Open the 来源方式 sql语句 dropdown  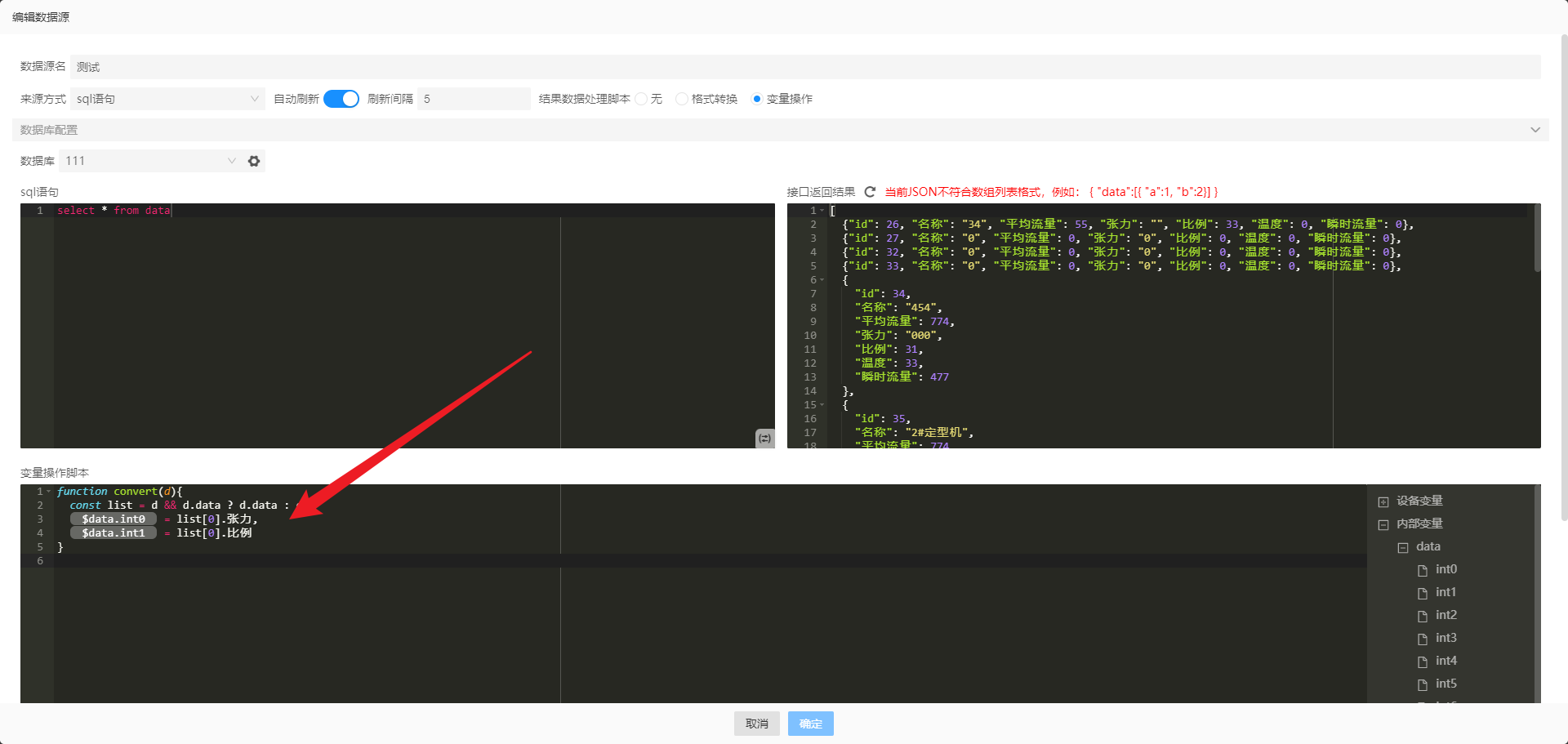pyautogui.click(x=167, y=99)
